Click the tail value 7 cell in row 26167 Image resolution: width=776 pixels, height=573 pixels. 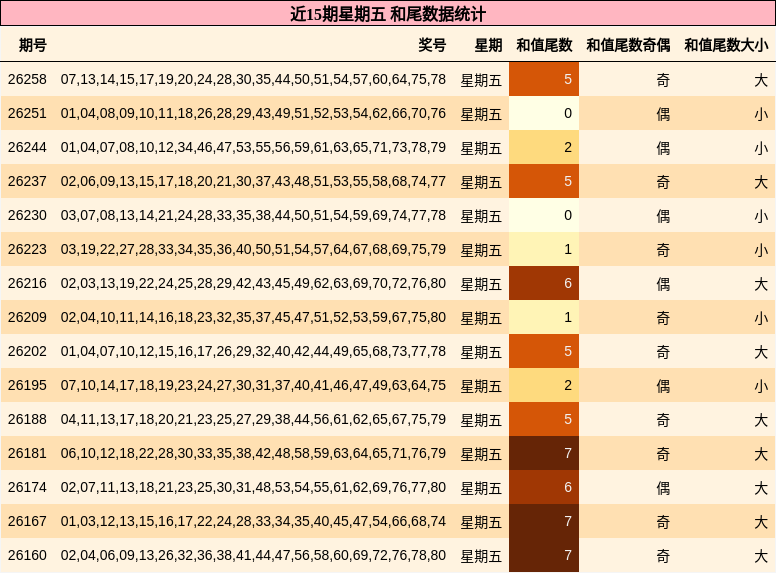(544, 521)
